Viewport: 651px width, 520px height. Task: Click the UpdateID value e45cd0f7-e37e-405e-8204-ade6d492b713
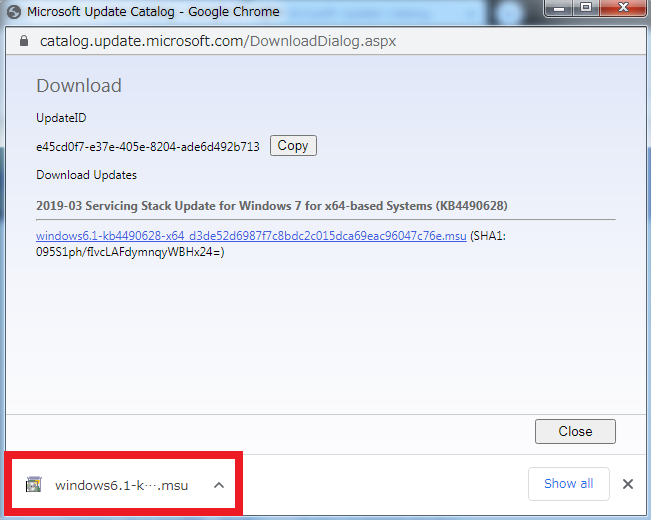point(148,147)
